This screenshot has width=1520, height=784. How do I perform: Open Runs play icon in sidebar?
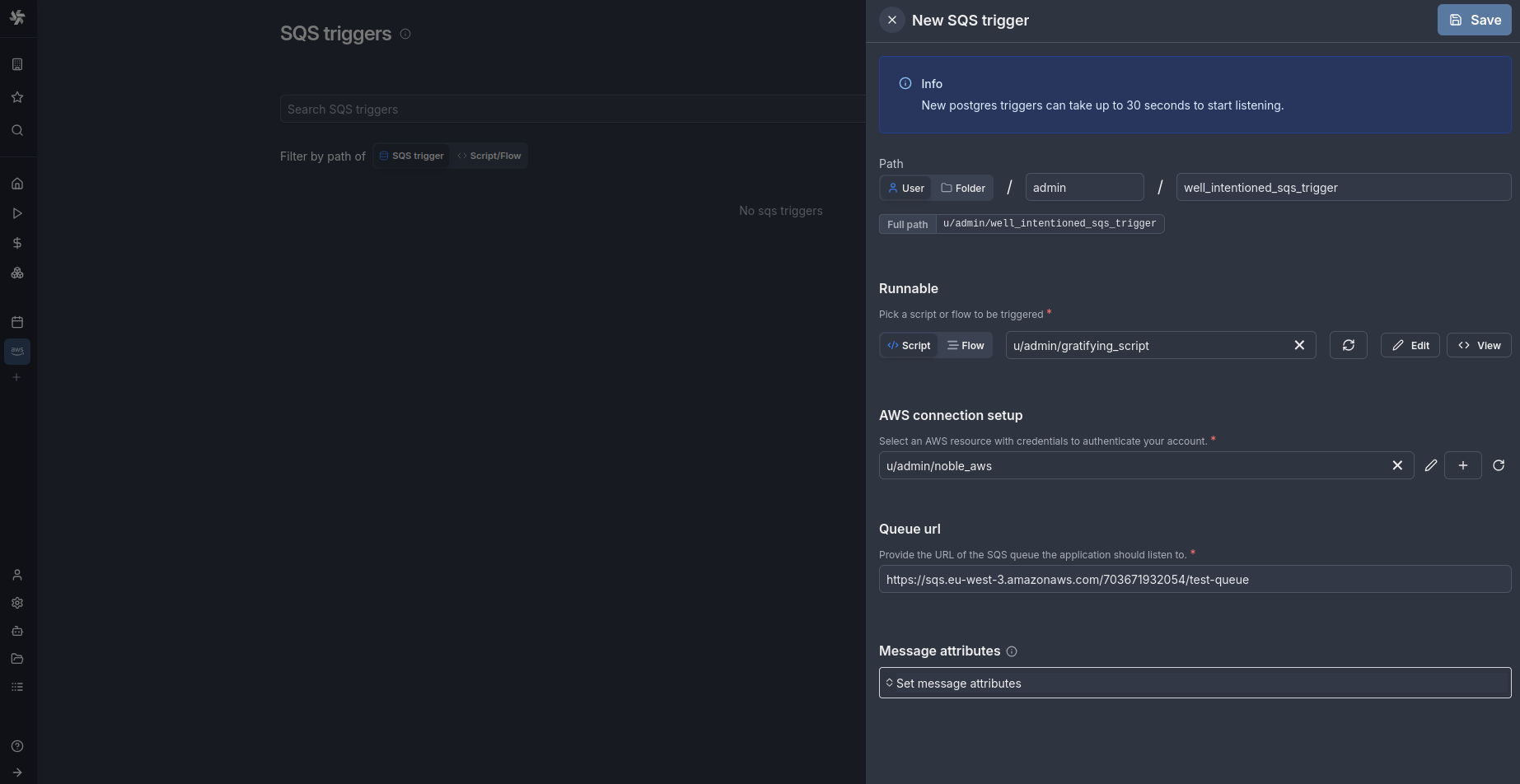[x=17, y=213]
